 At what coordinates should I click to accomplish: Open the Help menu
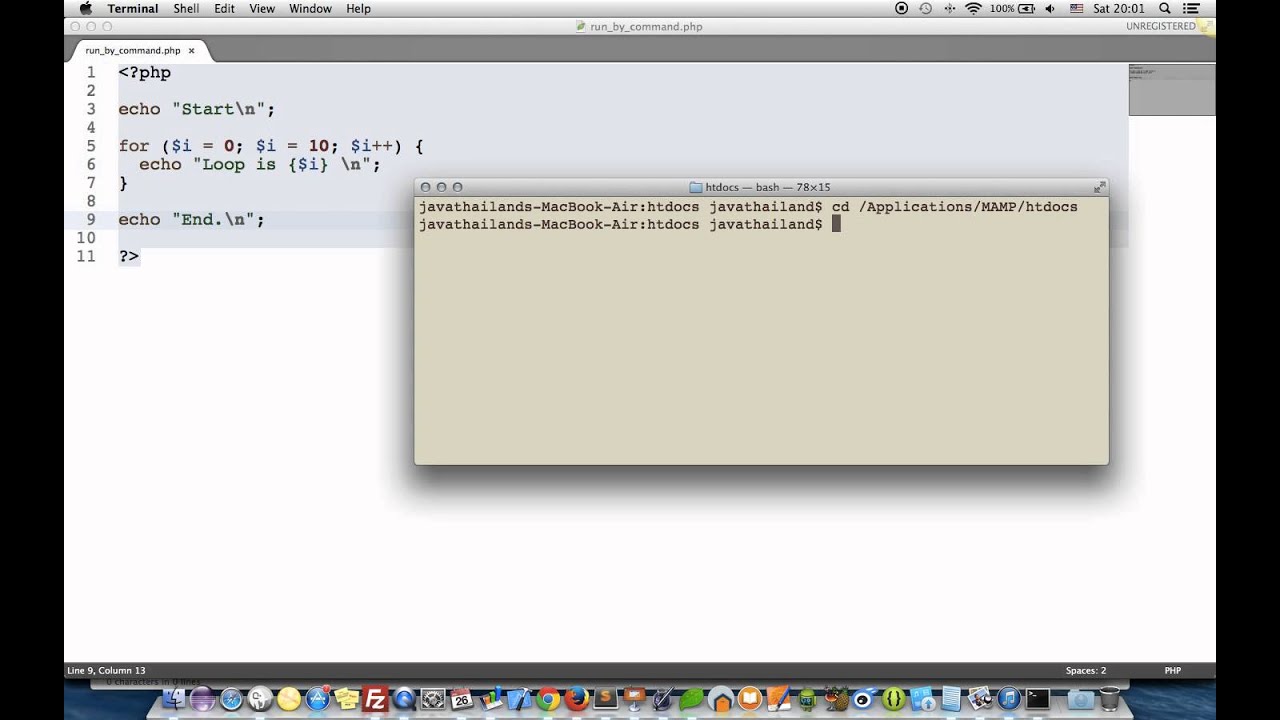[x=358, y=8]
